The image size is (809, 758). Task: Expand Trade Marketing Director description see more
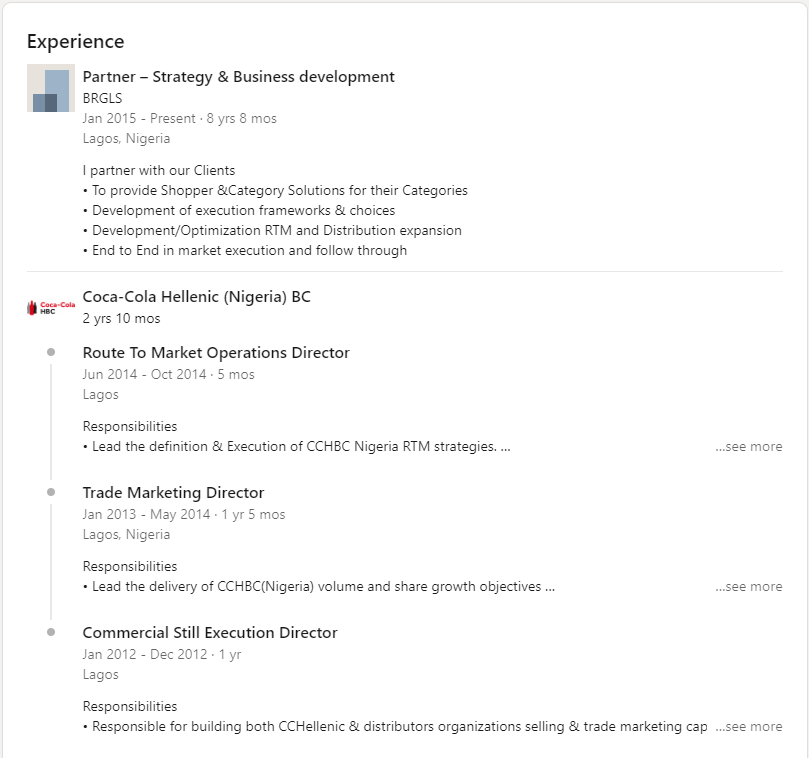[749, 587]
